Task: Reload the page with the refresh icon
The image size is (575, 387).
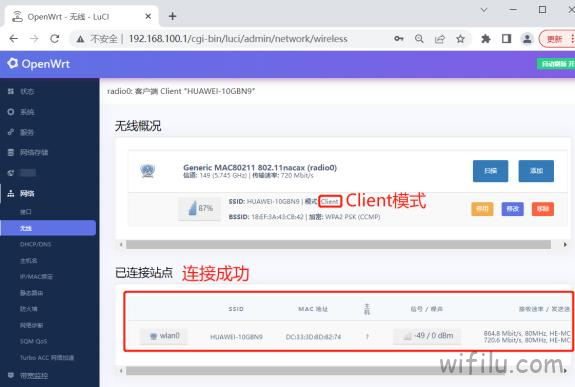Action: [55, 39]
